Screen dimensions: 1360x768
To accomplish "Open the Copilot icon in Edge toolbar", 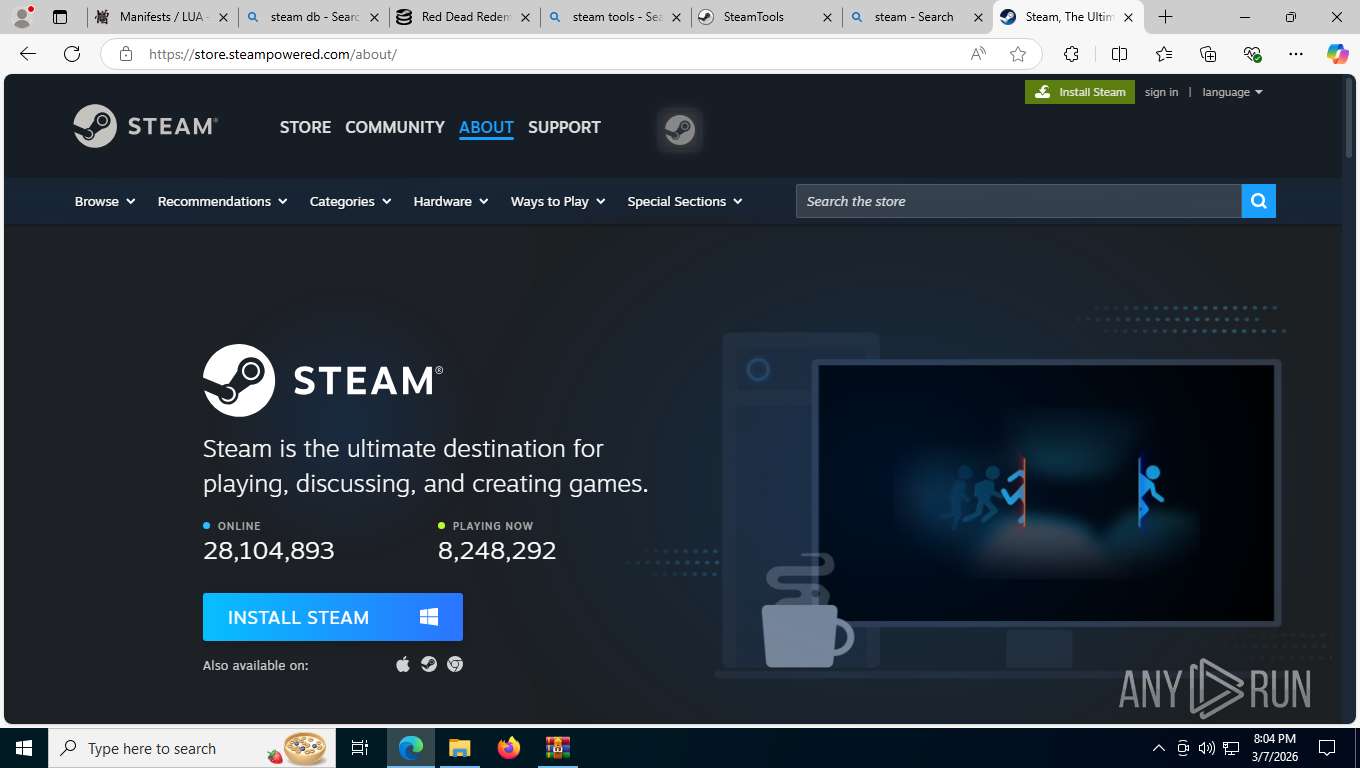I will click(x=1337, y=54).
